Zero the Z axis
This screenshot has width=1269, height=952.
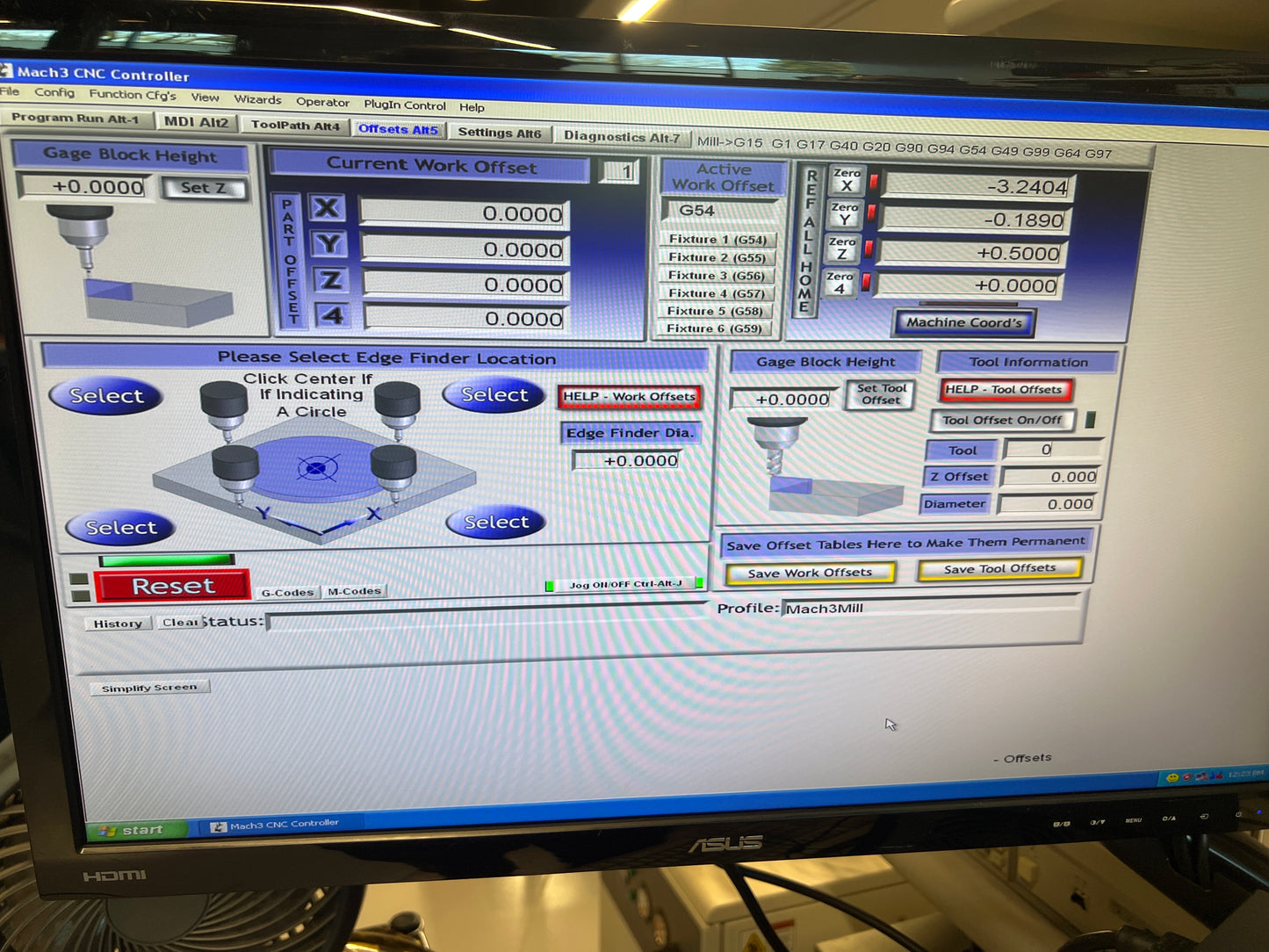click(841, 248)
